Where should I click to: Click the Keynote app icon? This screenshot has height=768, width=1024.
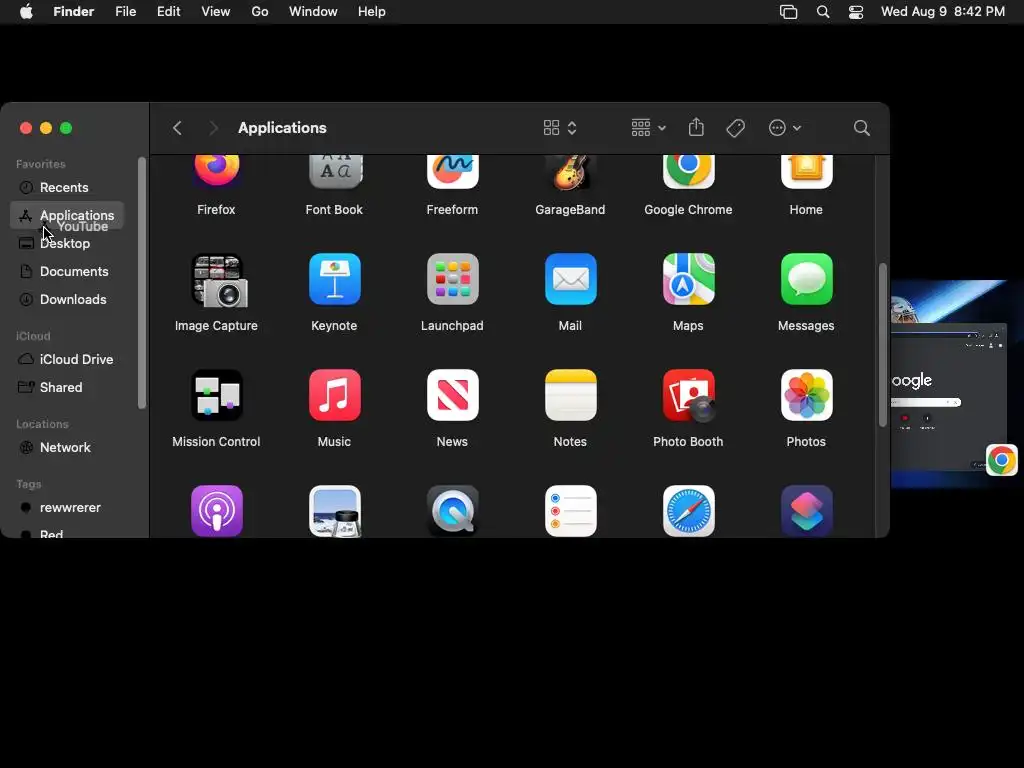click(334, 279)
